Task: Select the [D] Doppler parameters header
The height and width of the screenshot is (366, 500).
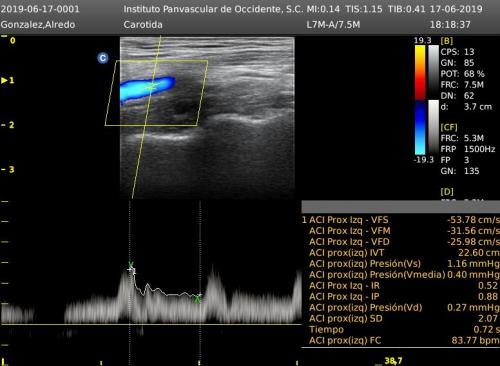Action: pos(447,192)
